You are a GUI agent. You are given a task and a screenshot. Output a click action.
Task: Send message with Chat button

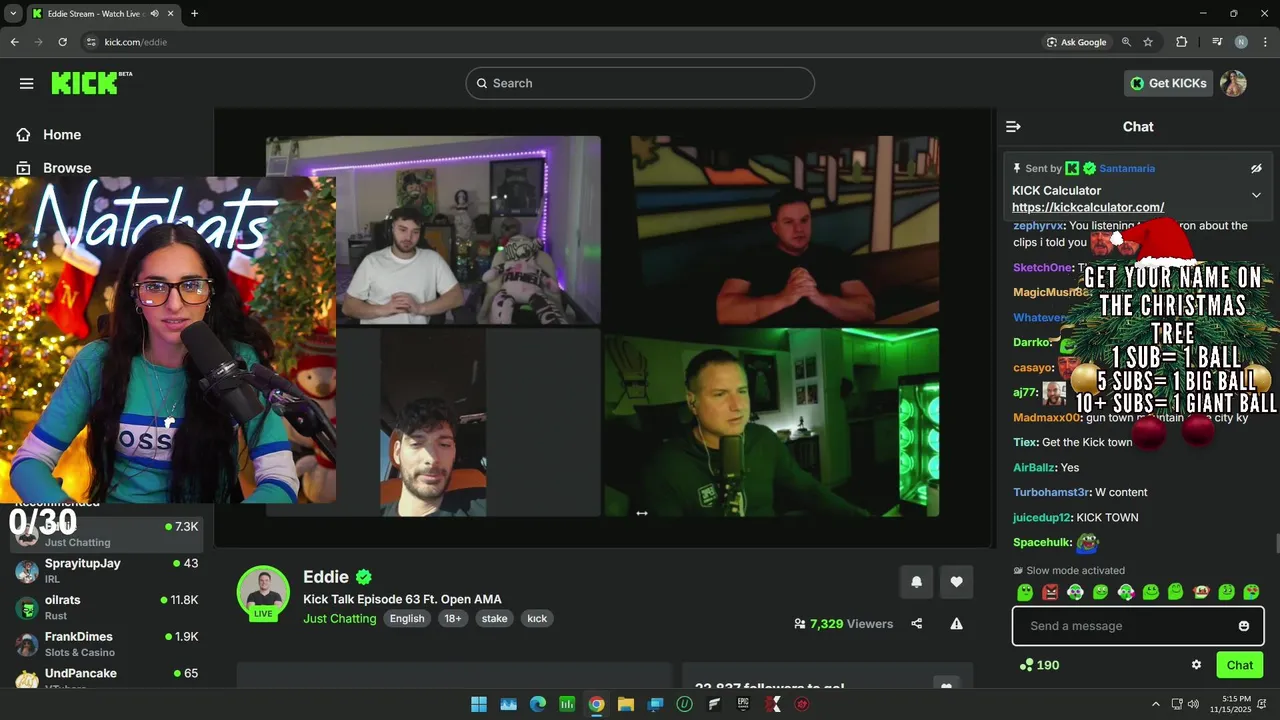[x=1240, y=665]
